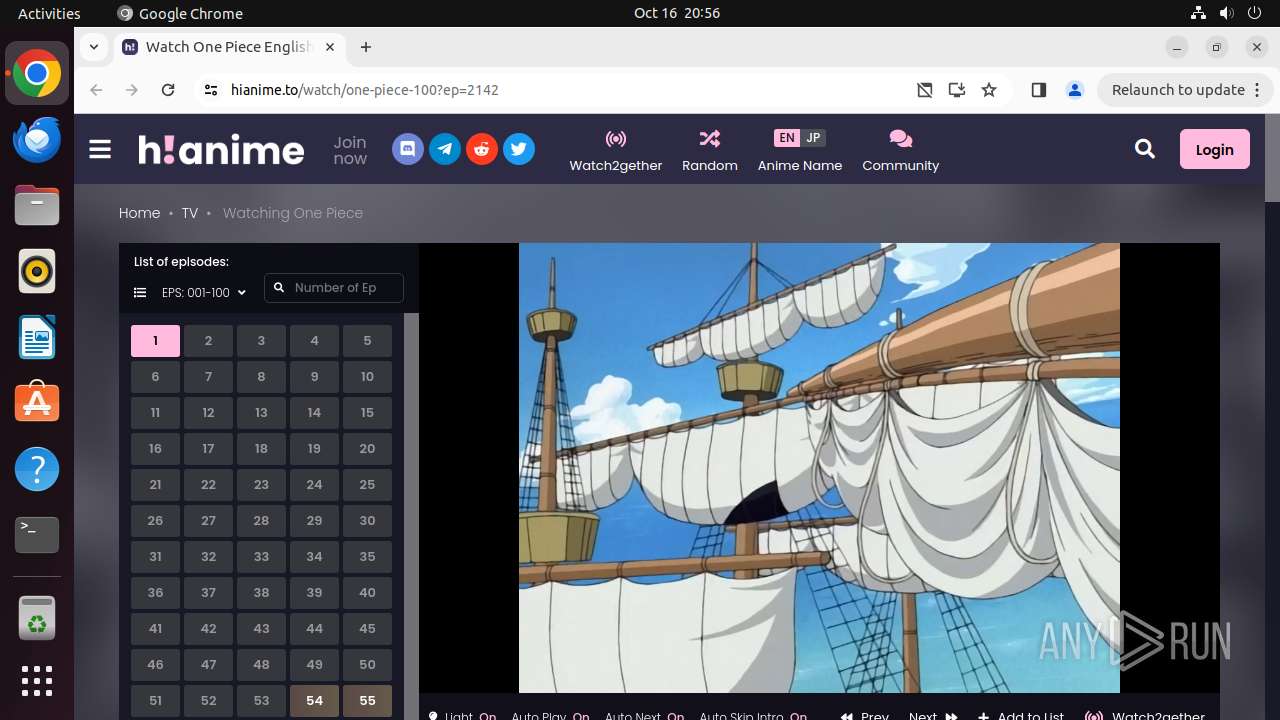Reload the current page
The image size is (1280, 720).
tap(168, 90)
